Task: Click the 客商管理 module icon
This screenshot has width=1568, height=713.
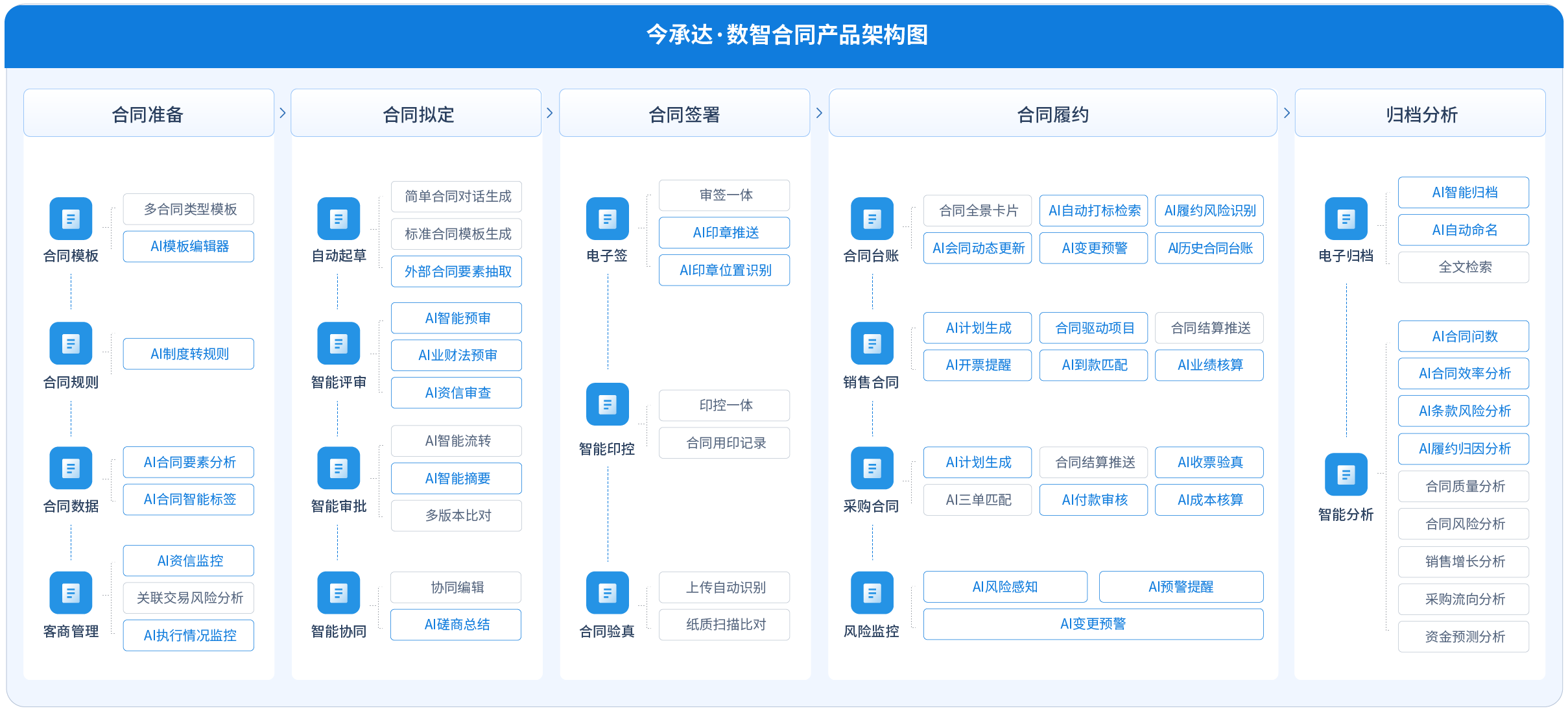Action: (71, 592)
